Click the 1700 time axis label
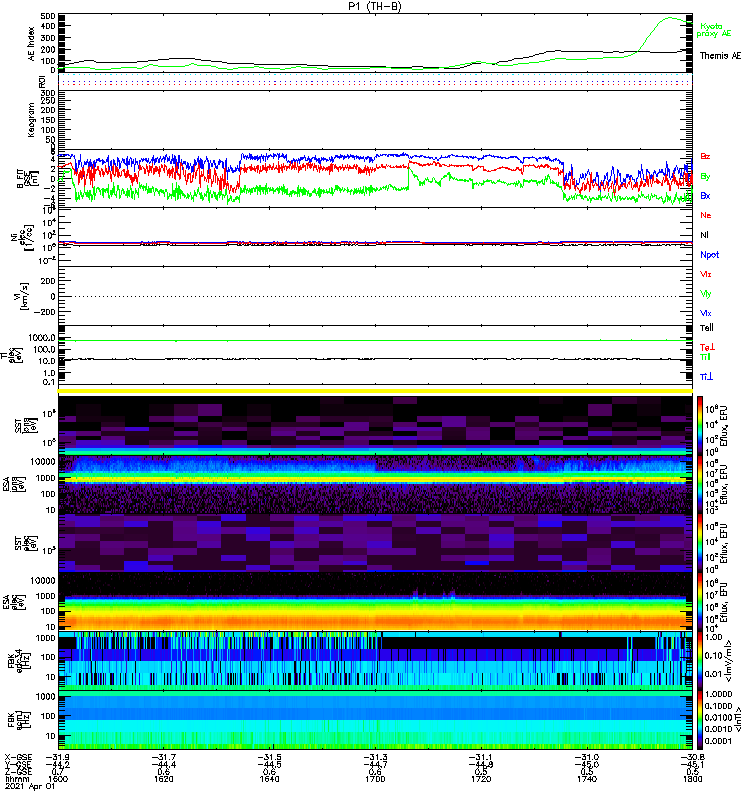Screen dimensions: 750x800 pyautogui.click(x=375, y=779)
